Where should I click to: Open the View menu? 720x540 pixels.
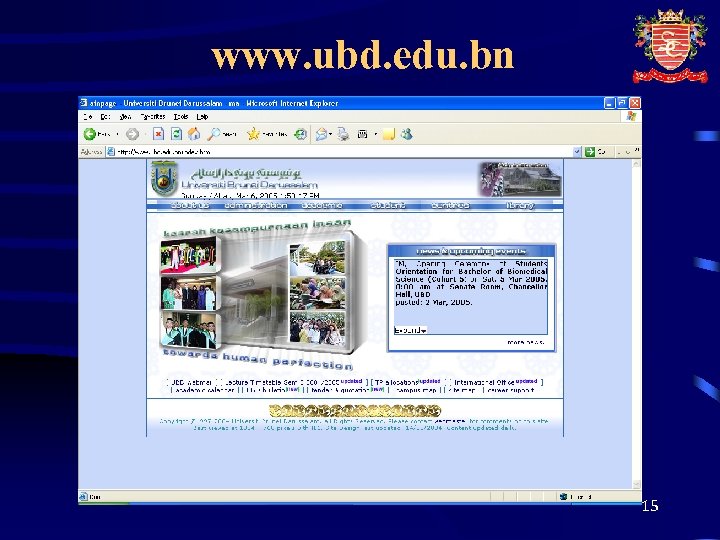tap(125, 117)
